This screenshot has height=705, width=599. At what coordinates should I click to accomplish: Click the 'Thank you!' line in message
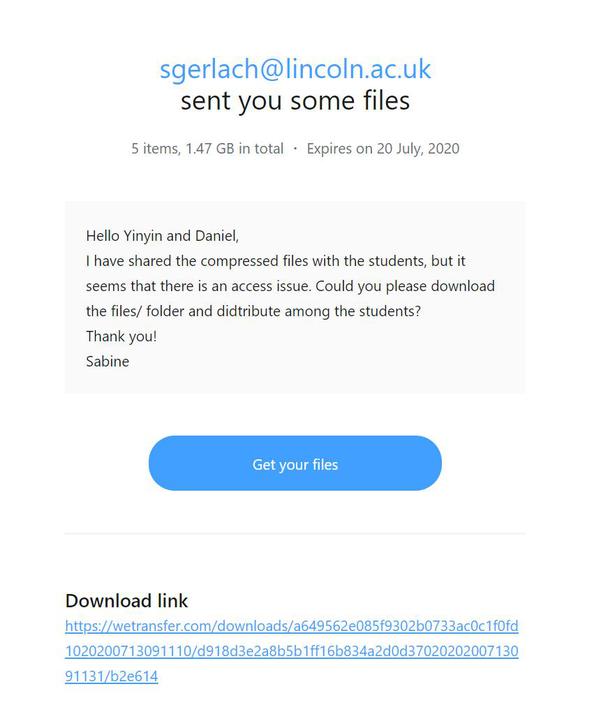[x=121, y=336]
